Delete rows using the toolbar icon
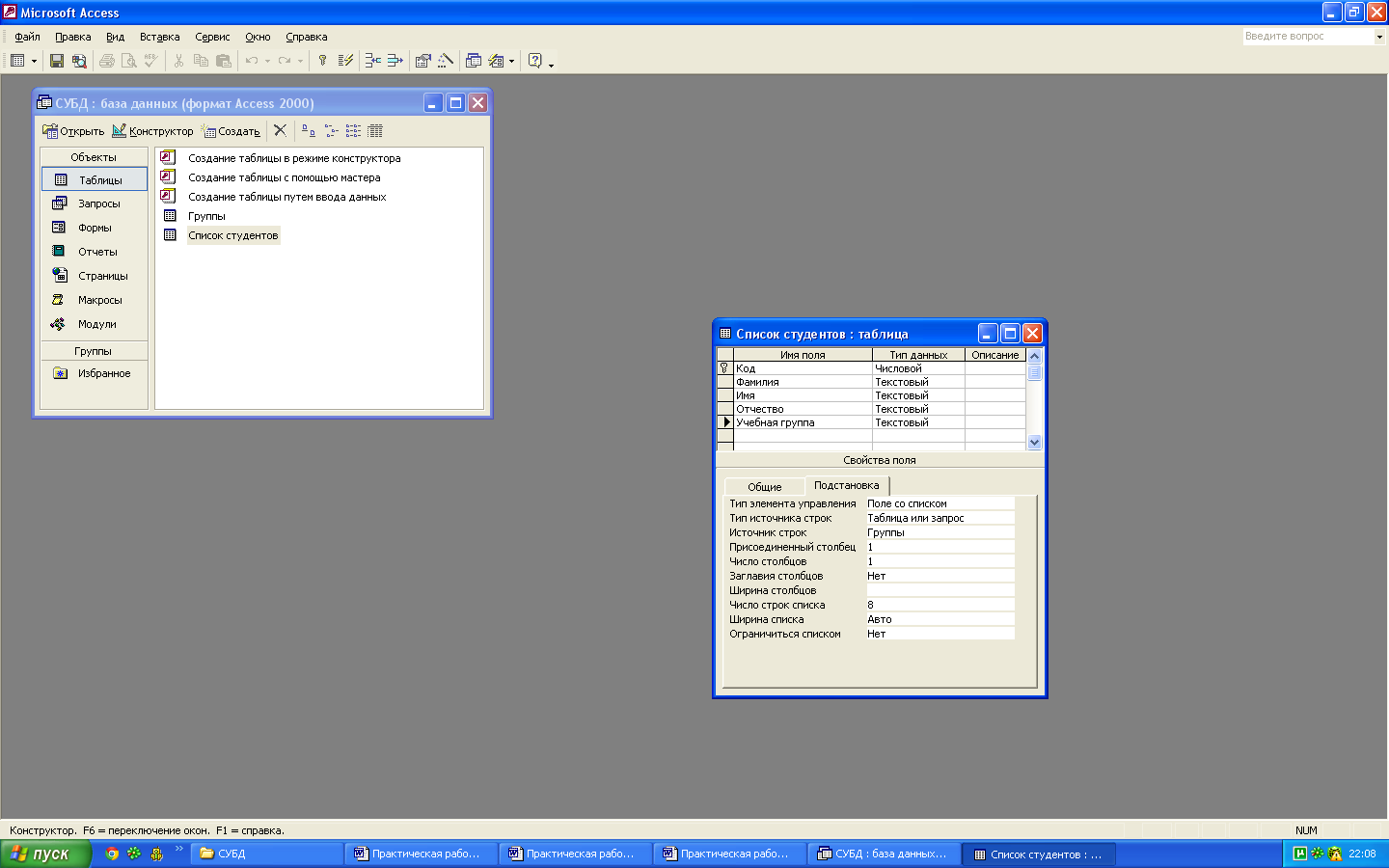Viewport: 1389px width, 868px height. click(395, 61)
